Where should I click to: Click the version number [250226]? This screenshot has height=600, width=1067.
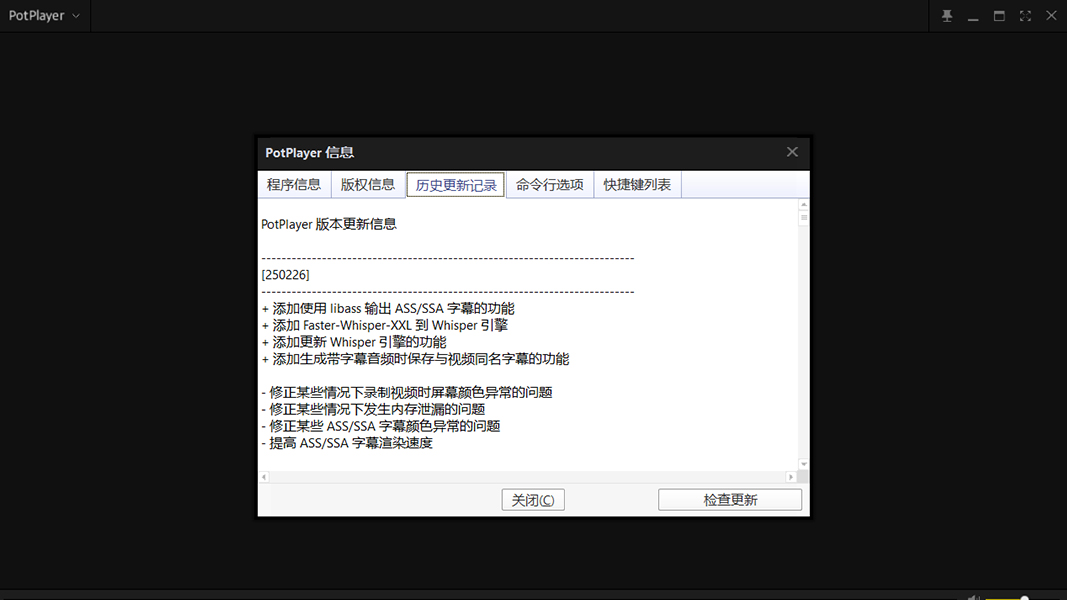tap(285, 275)
